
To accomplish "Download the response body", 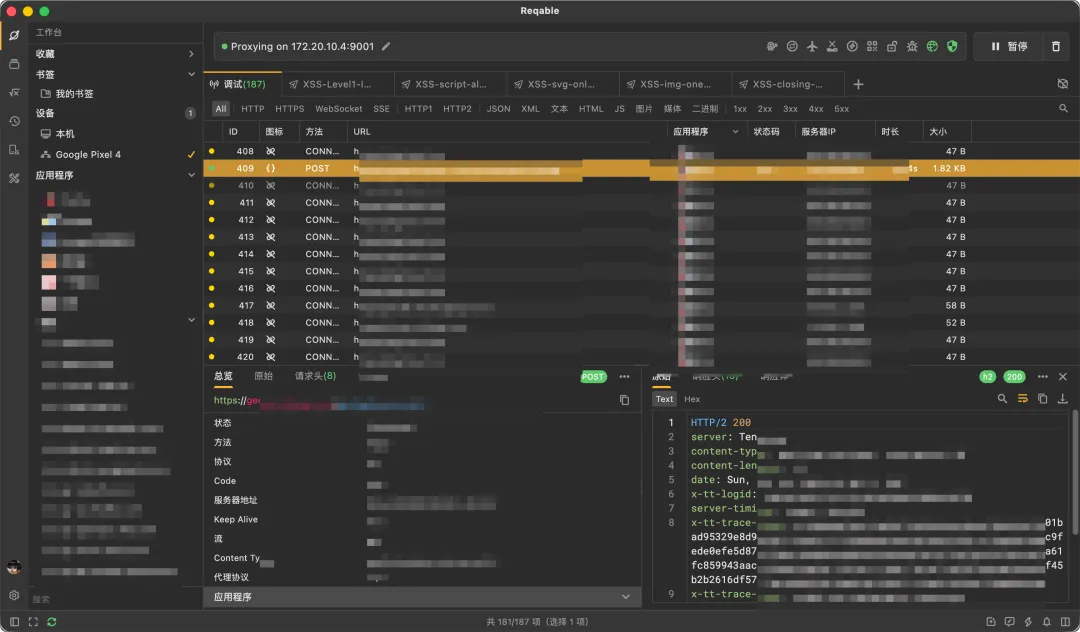I will click(x=1063, y=399).
